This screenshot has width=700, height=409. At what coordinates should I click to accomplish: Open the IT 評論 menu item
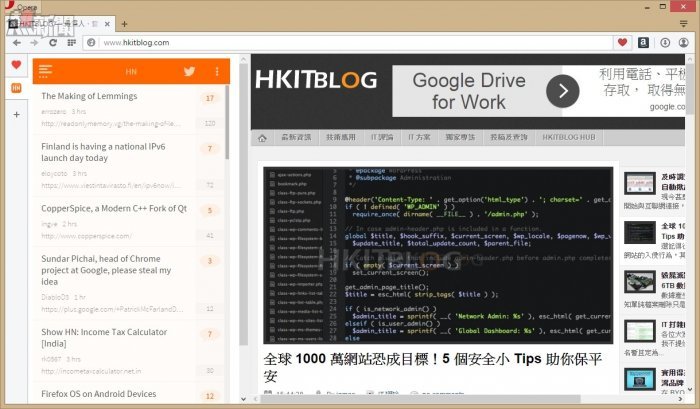(382, 138)
